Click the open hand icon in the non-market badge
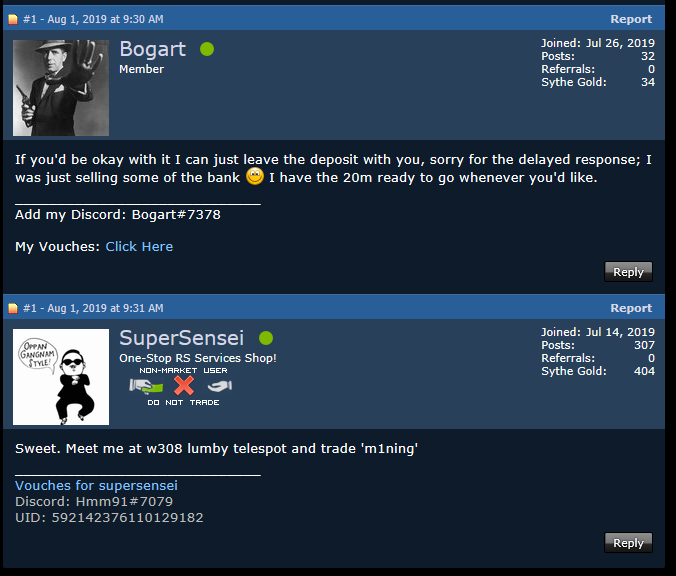Screen dimensions: 676x576 coord(220,386)
